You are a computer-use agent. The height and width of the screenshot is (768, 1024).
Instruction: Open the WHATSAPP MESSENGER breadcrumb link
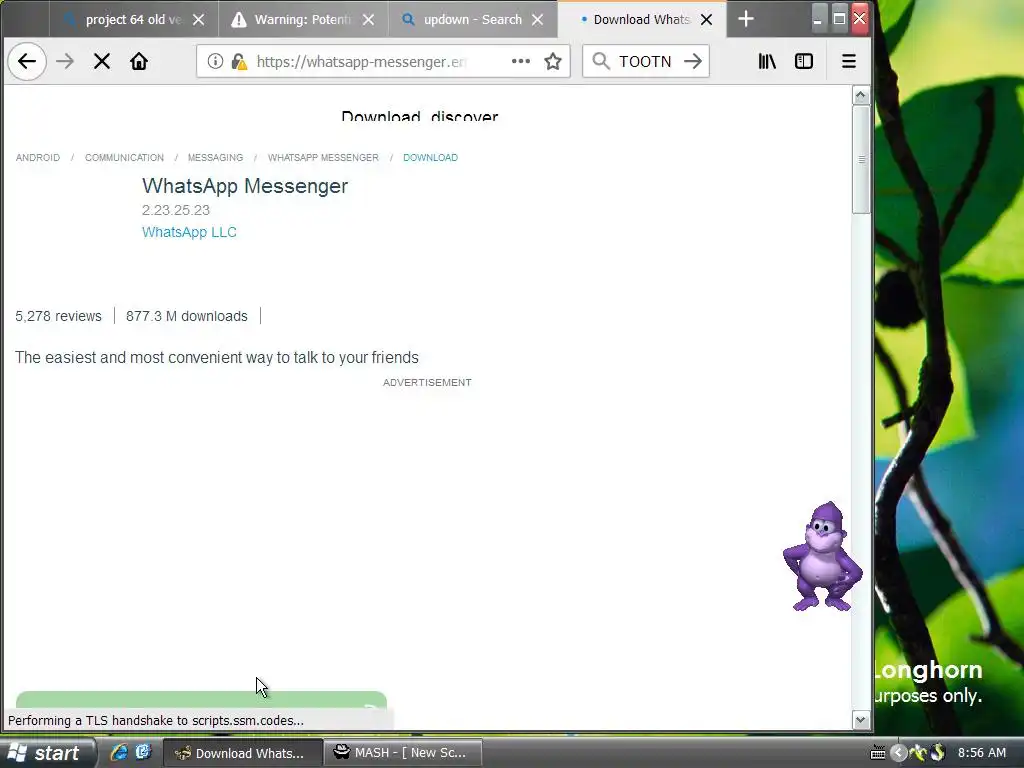(323, 158)
